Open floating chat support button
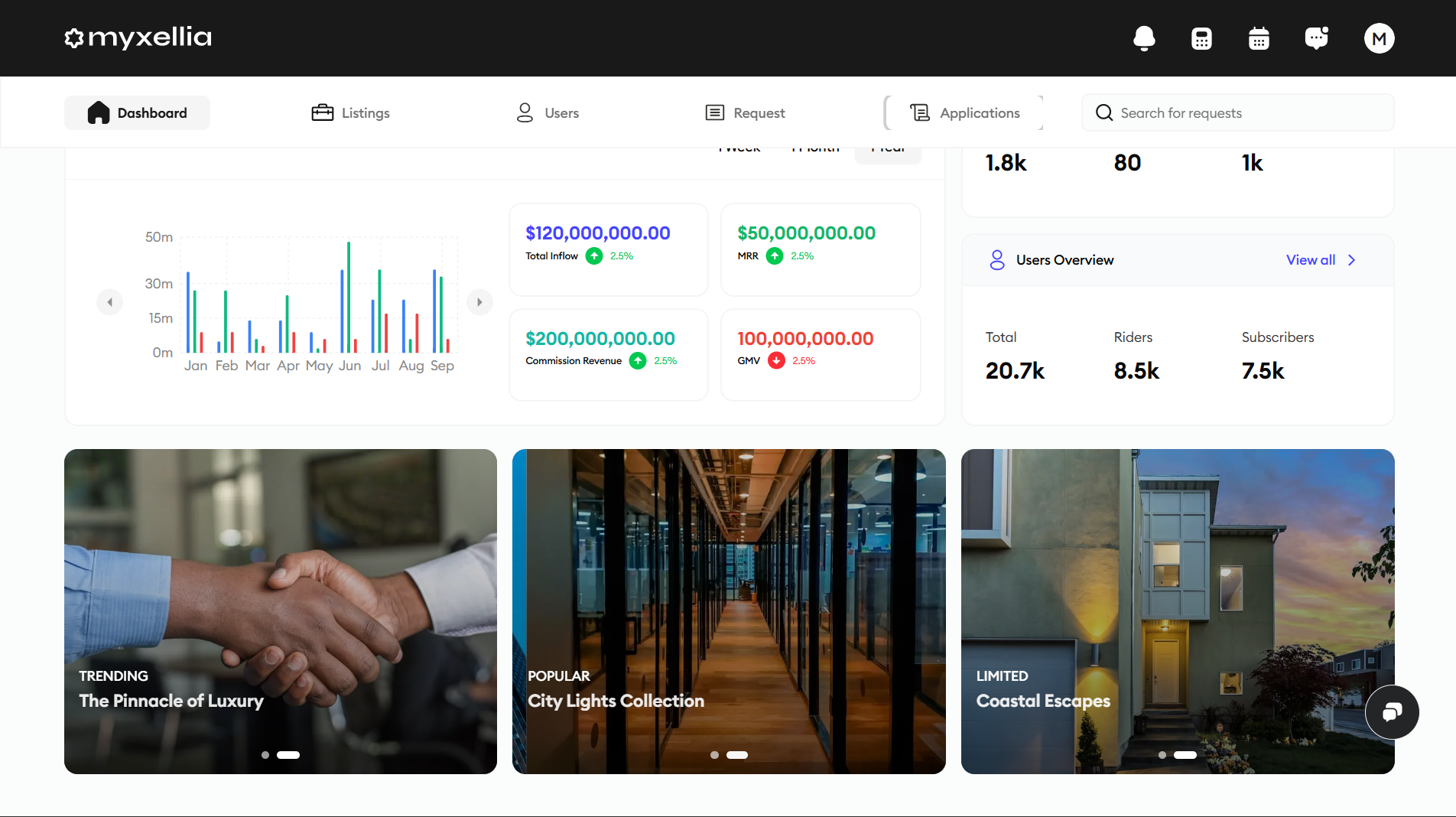The width and height of the screenshot is (1456, 817). tap(1392, 712)
